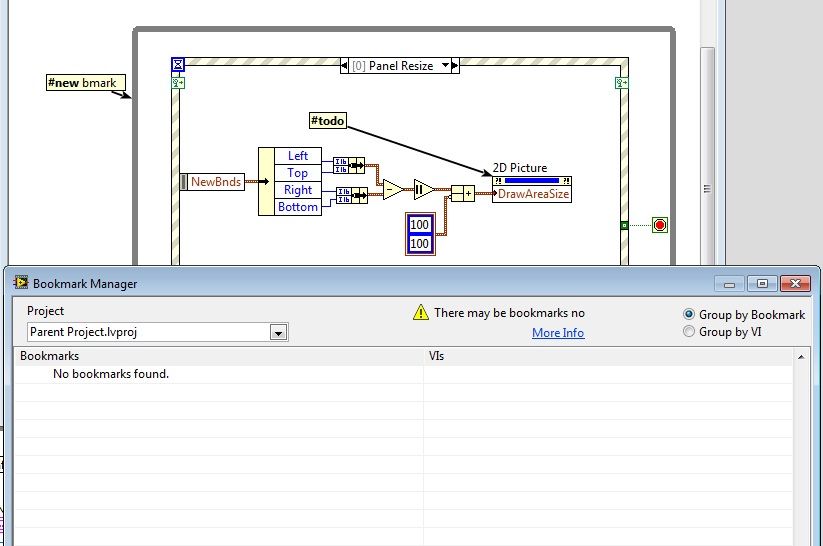Click the red stop loop terminal
This screenshot has height=546, width=823.
pyautogui.click(x=660, y=225)
